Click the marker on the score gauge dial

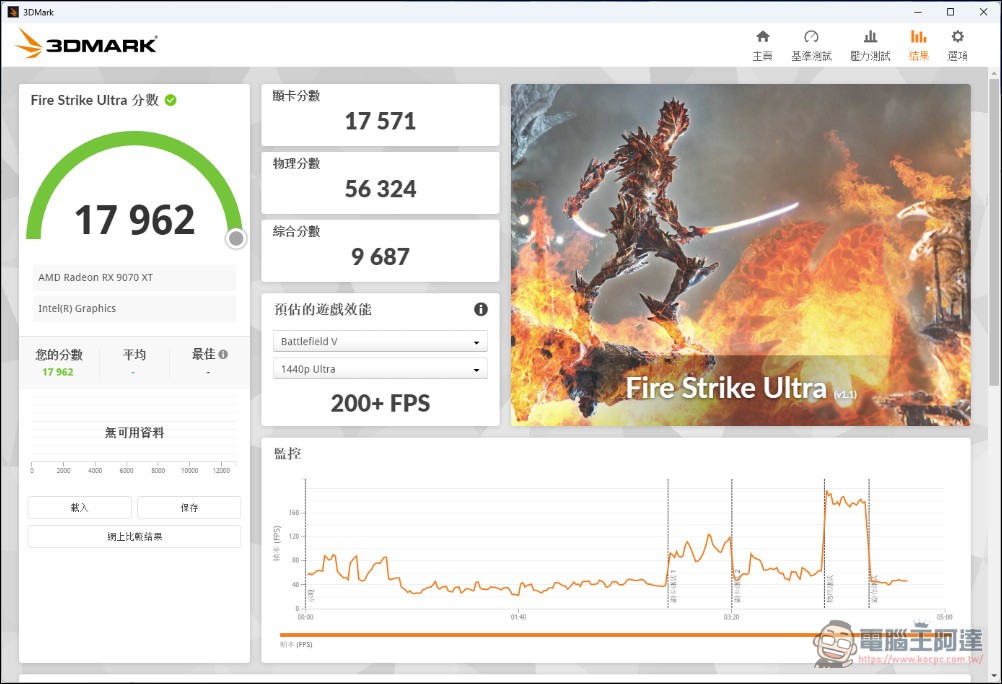236,239
